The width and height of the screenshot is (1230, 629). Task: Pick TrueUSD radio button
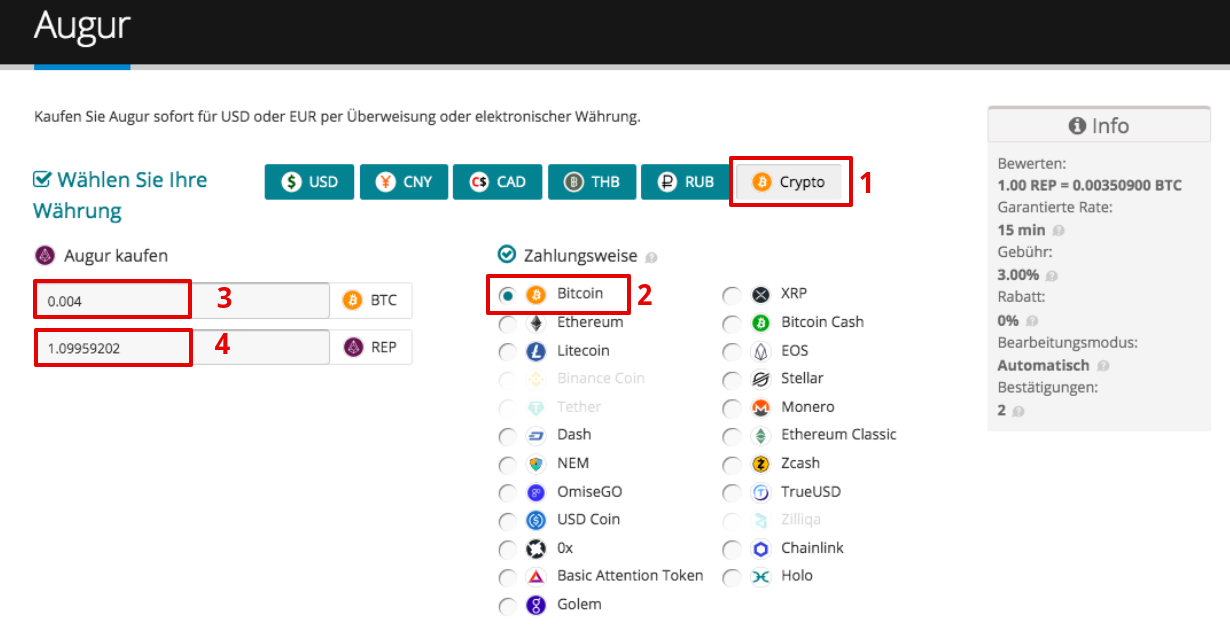click(732, 493)
